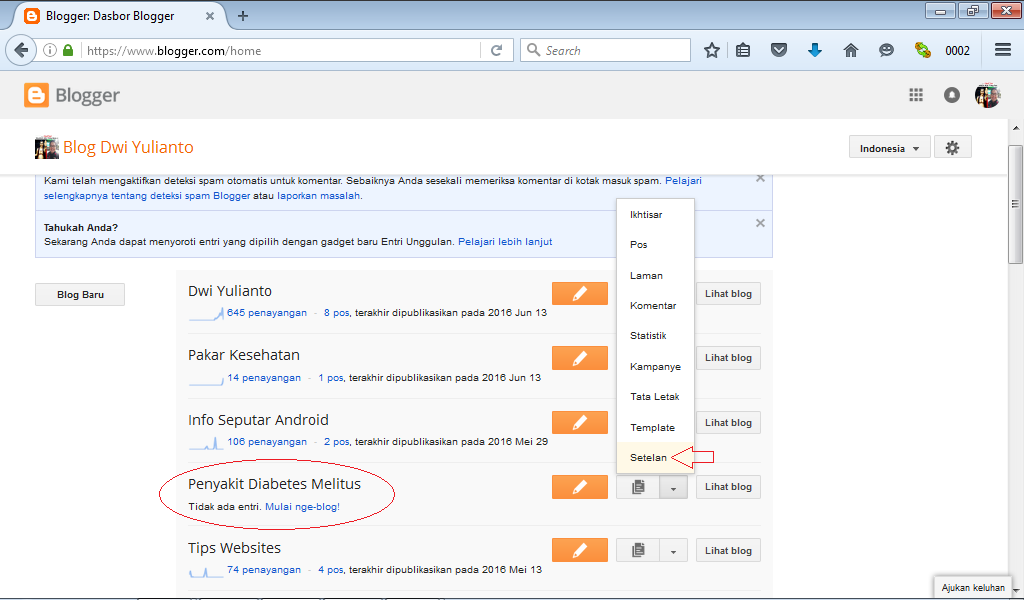
Task: Create new post for Info Seputar Android
Action: 580,422
